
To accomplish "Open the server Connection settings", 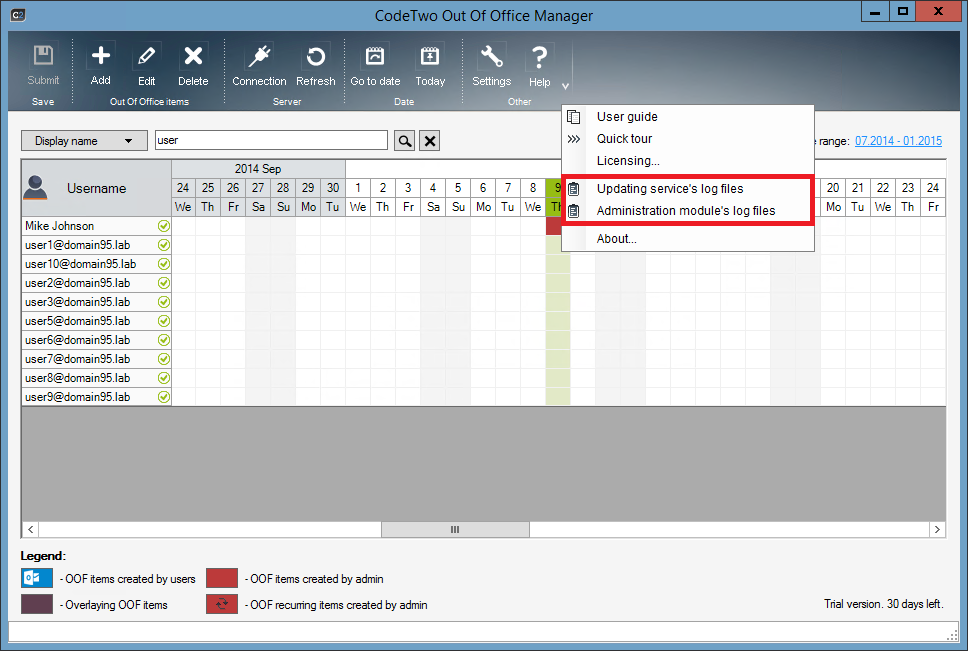I will [x=259, y=65].
